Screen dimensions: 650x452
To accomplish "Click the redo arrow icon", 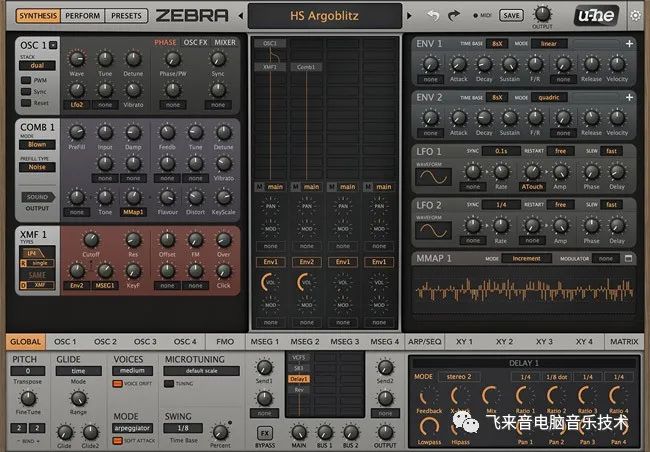I will (x=454, y=16).
